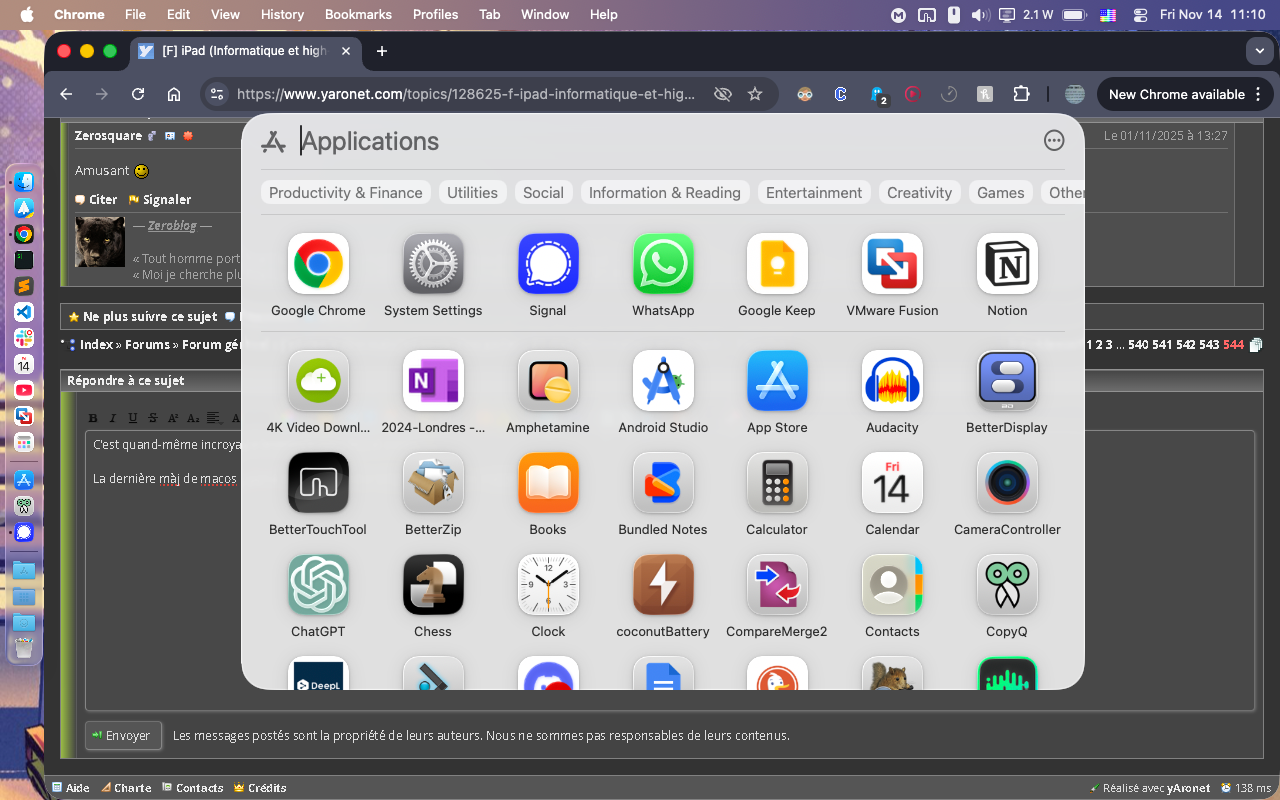The image size is (1280, 800).
Task: Open Notion from suggested apps
Action: 1007,264
